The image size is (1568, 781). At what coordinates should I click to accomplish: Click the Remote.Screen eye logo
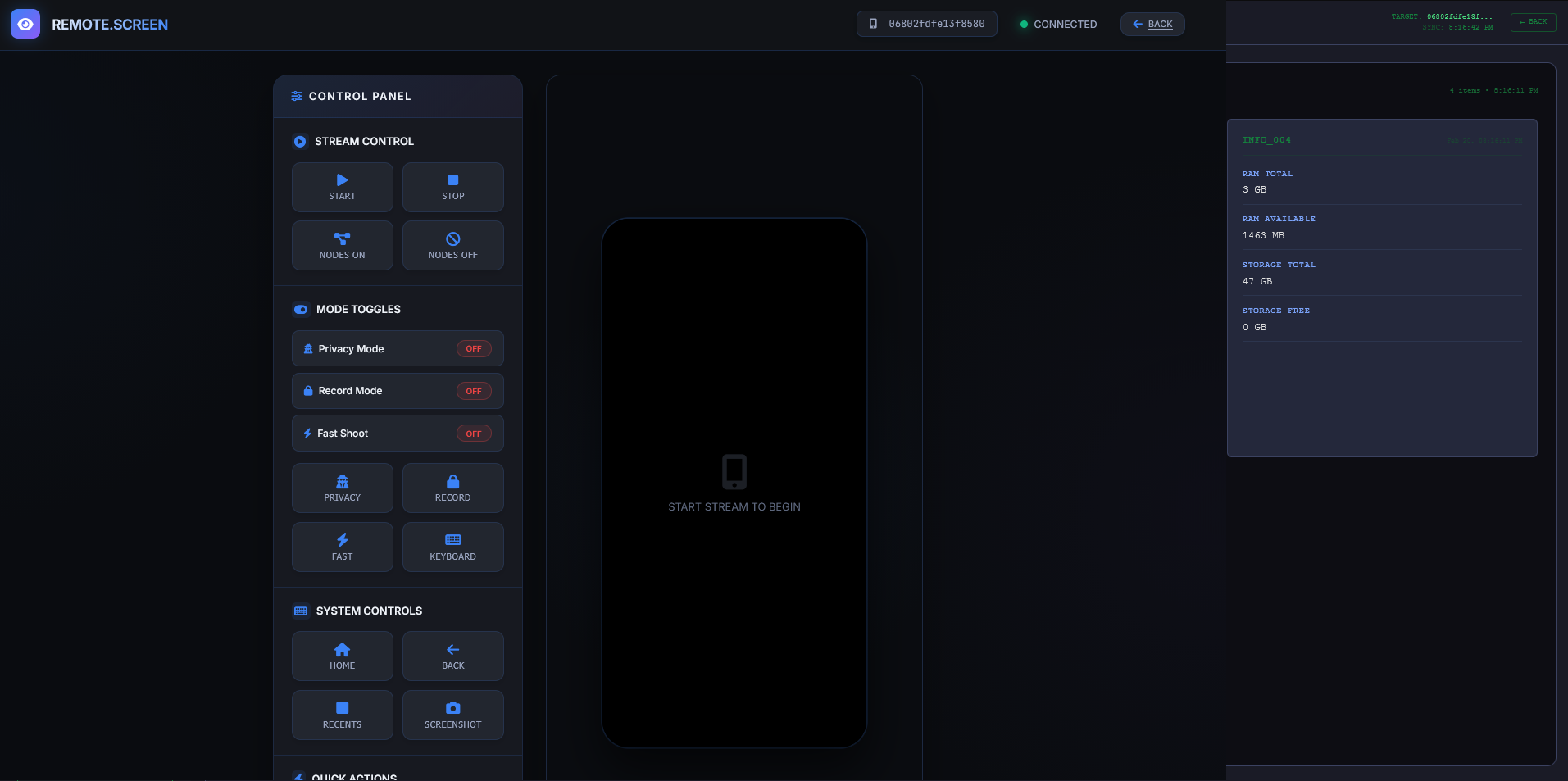click(x=25, y=25)
